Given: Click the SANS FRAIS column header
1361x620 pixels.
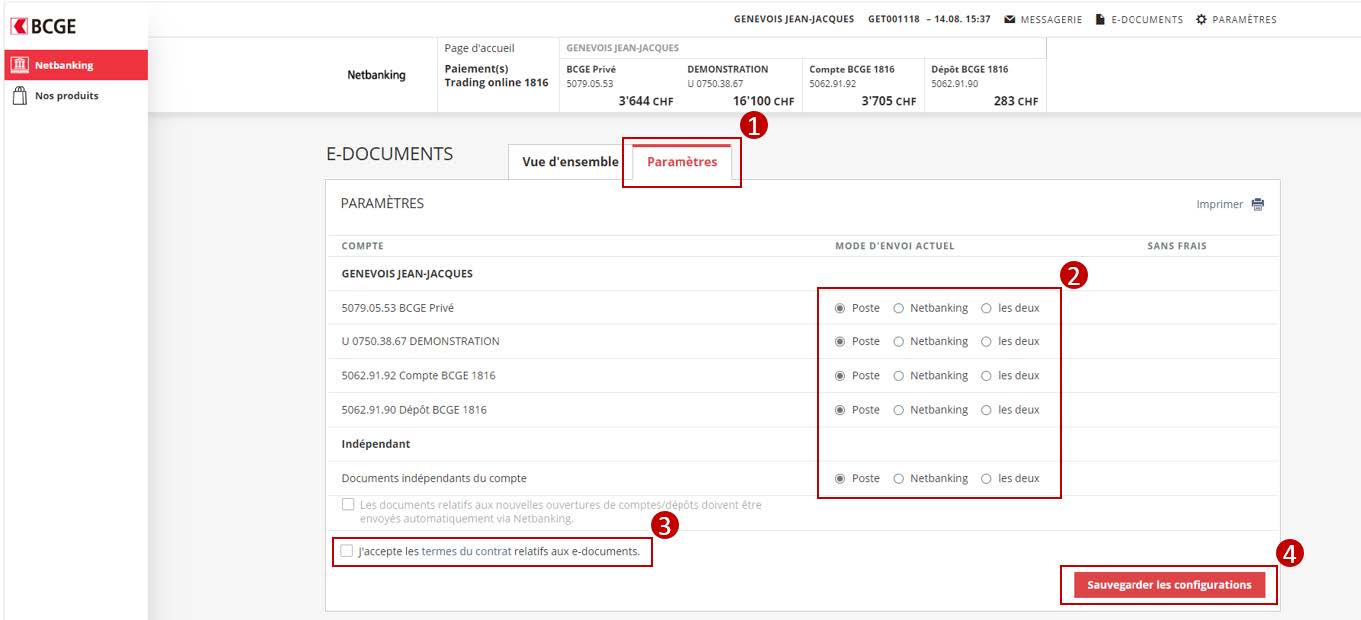Looking at the screenshot, I should [x=1177, y=246].
